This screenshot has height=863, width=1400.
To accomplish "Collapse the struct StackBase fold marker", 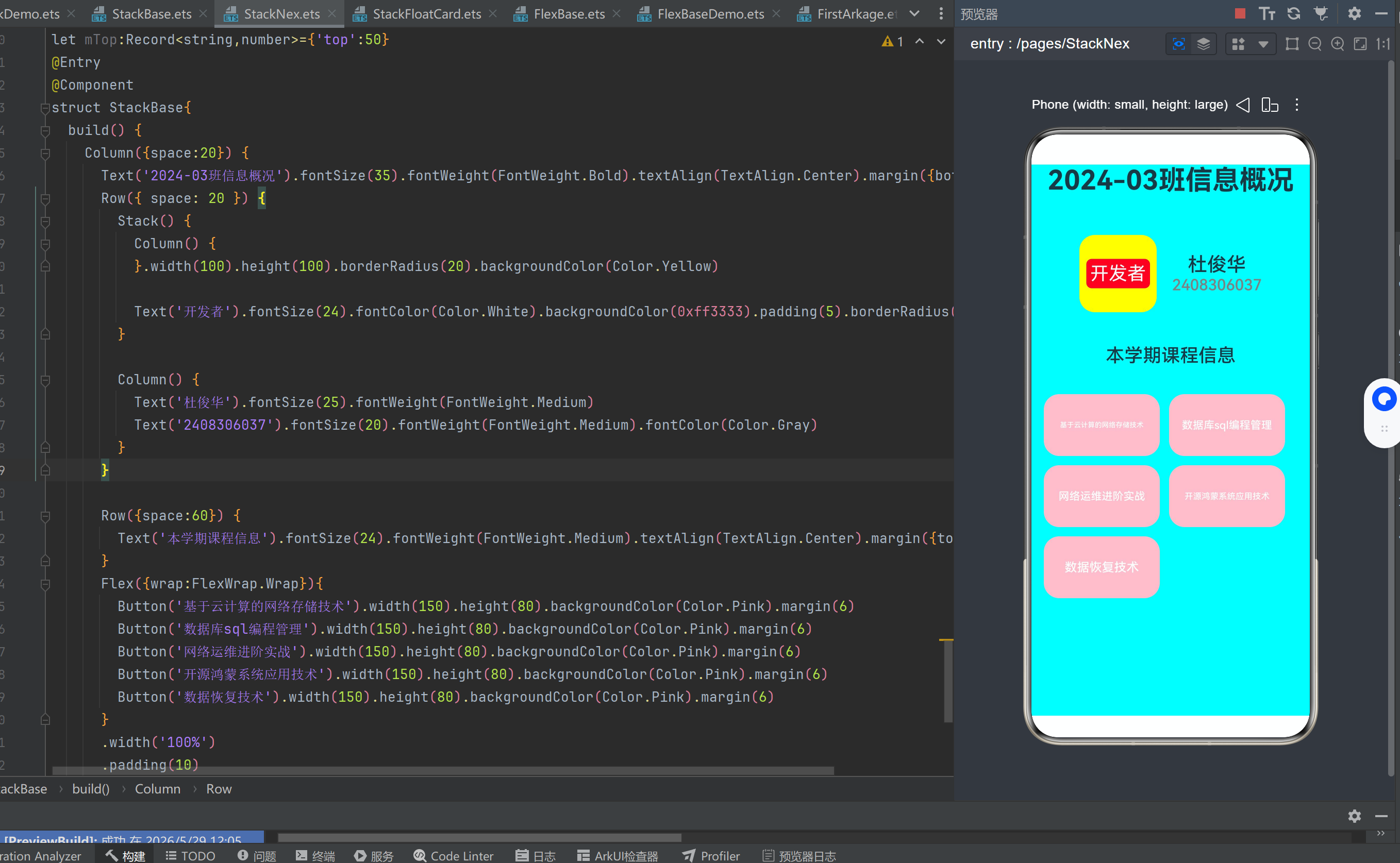I will click(45, 108).
